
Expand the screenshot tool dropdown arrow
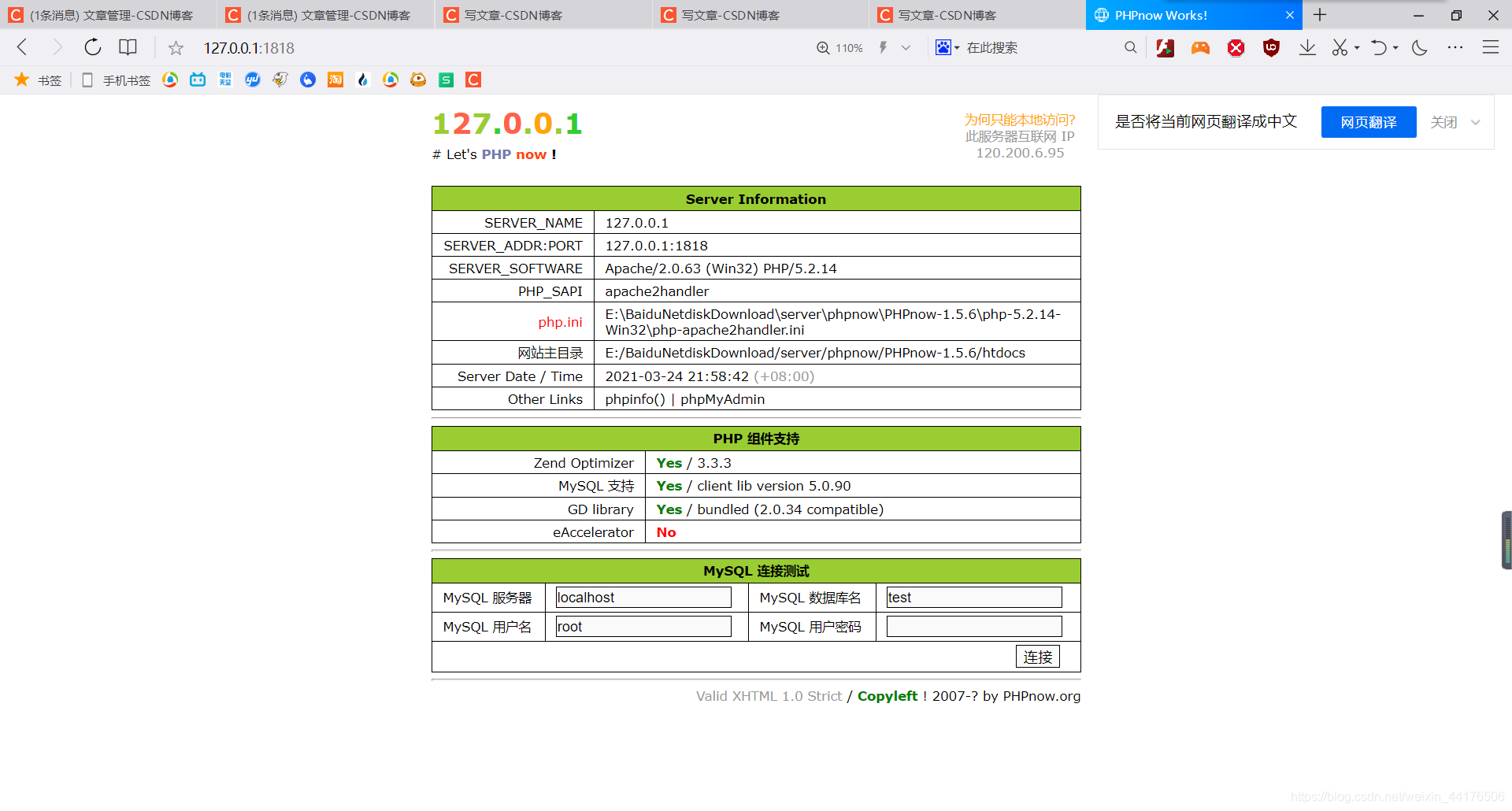tap(1357, 48)
